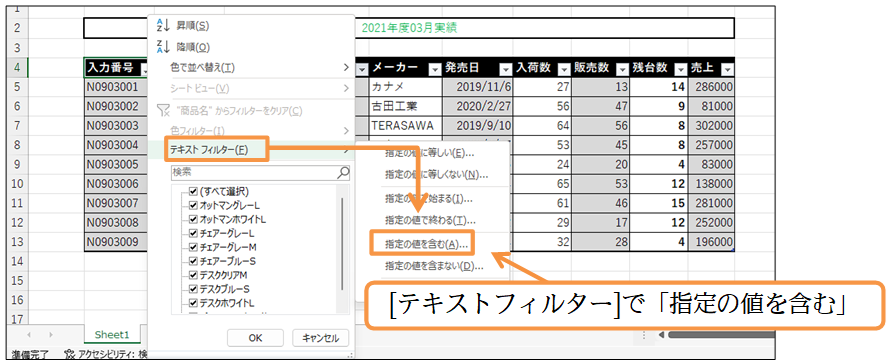Select the TERASAWA maker cell

click(x=405, y=125)
